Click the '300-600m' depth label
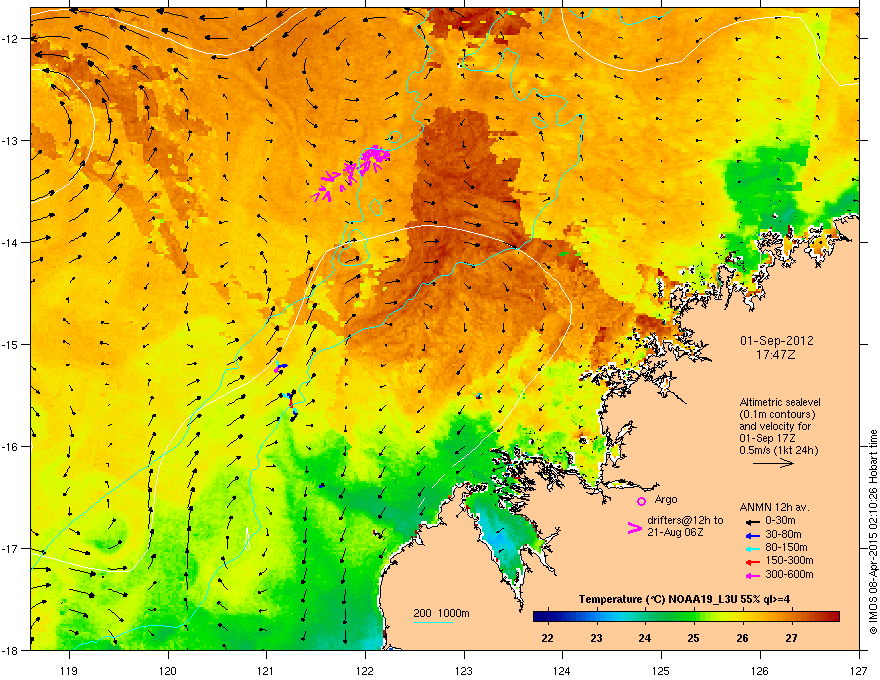 (x=789, y=574)
